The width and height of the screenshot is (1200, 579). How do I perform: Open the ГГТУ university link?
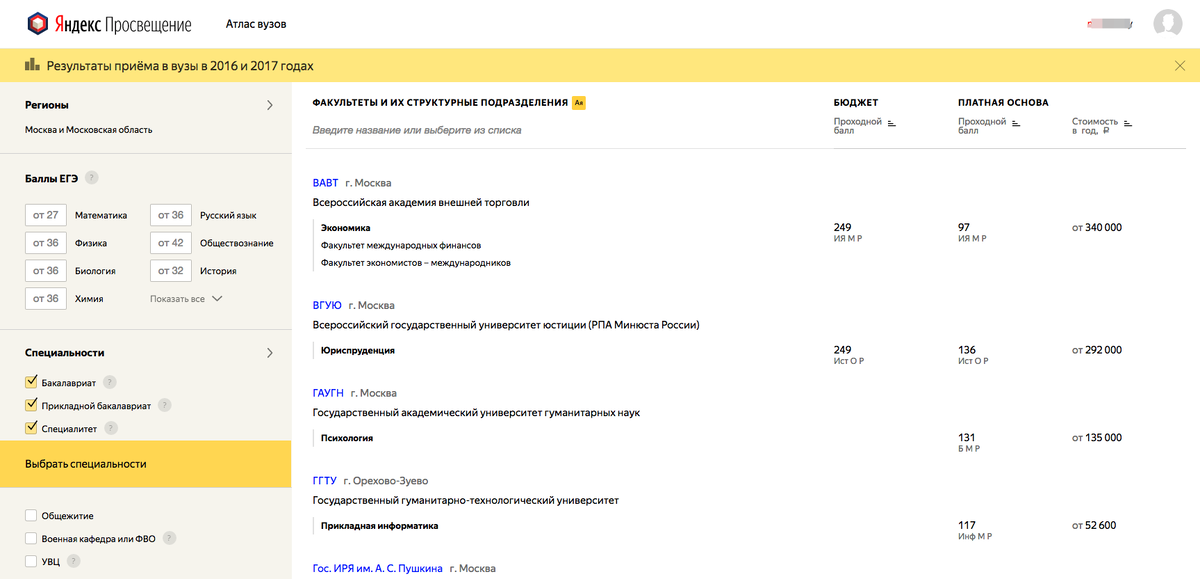point(325,481)
